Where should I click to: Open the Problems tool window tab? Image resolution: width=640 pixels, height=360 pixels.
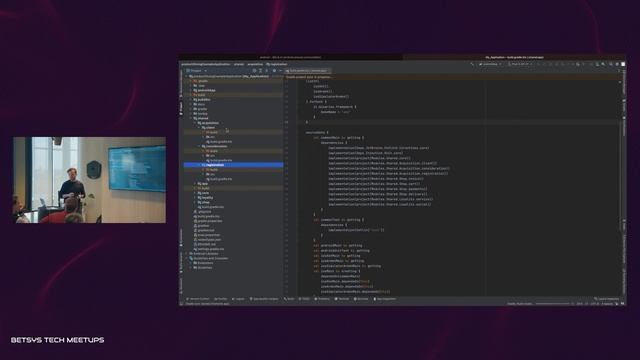[x=322, y=299]
